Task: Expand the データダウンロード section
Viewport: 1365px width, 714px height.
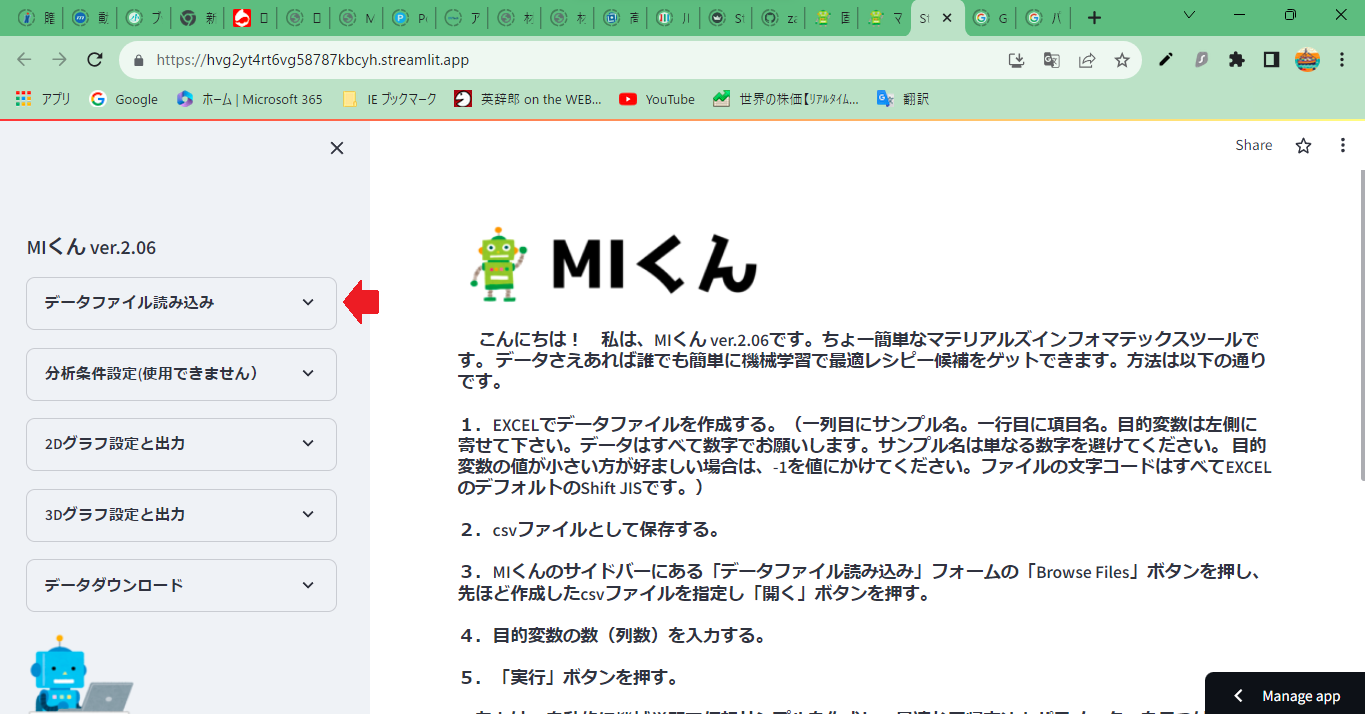Action: click(x=181, y=585)
